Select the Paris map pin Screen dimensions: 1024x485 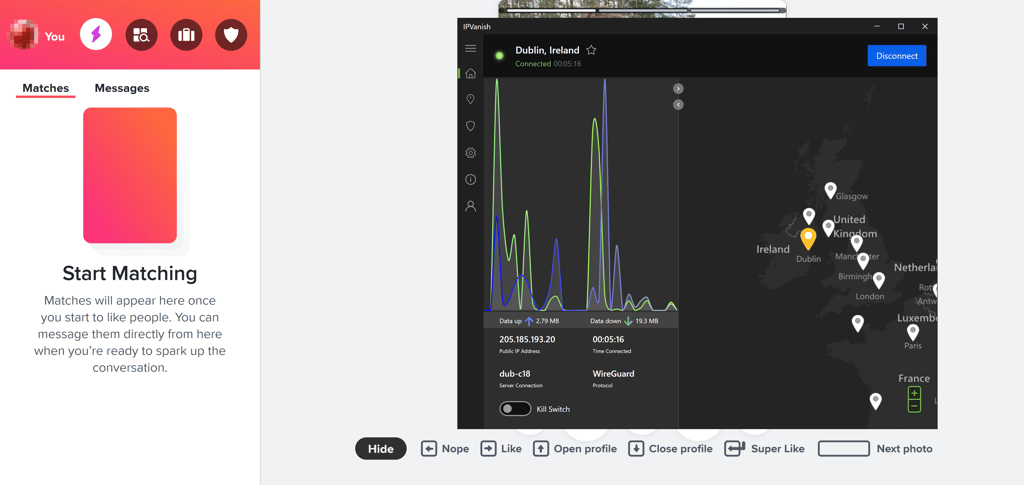913,332
